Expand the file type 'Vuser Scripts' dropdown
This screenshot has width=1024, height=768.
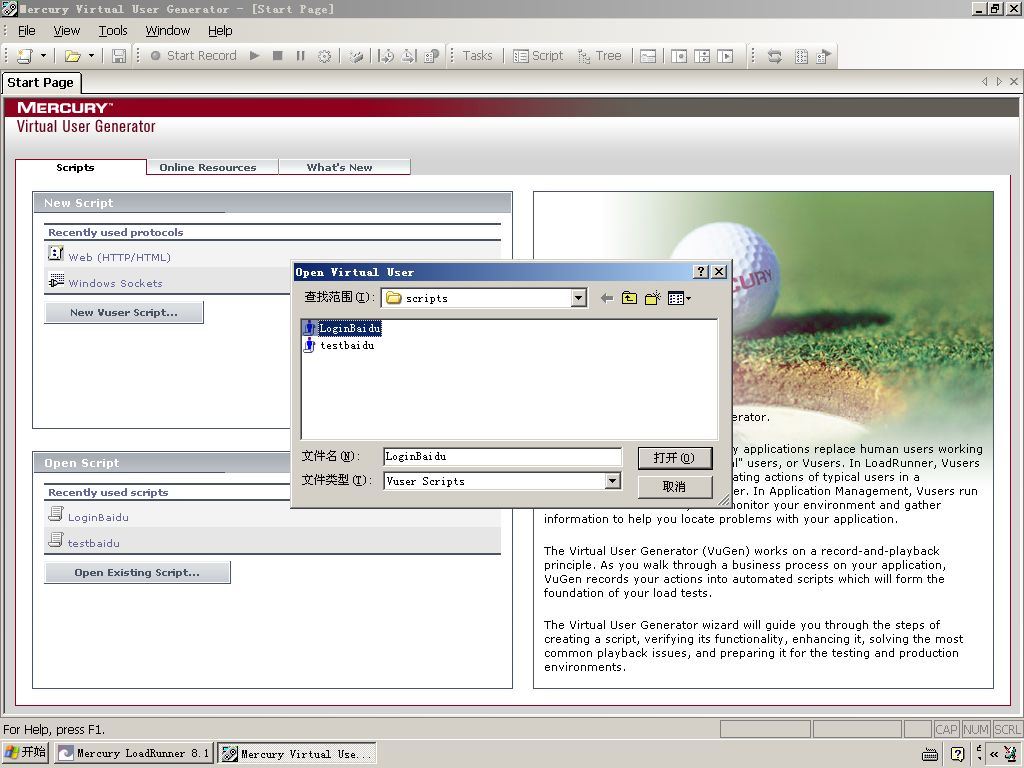612,481
